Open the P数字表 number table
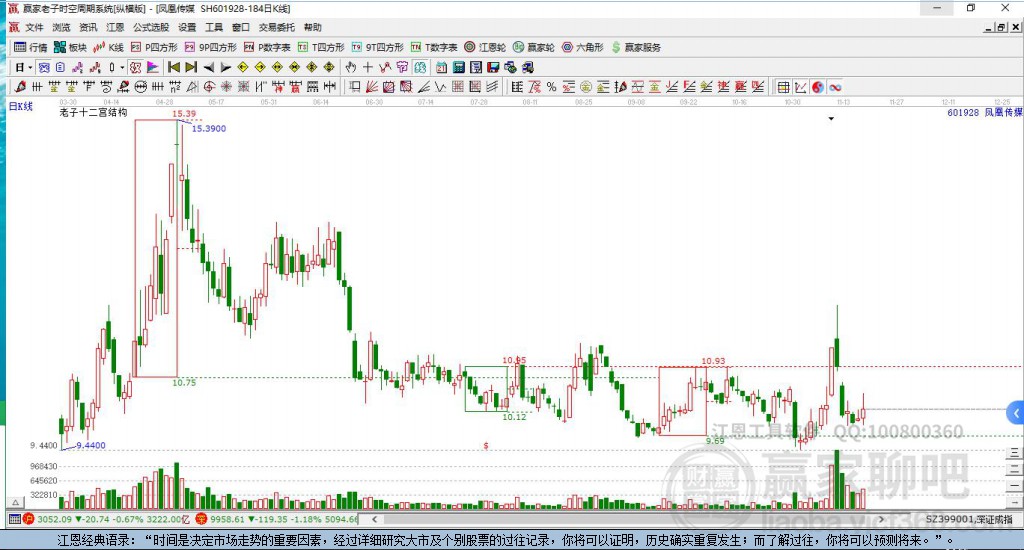1024x550 pixels. pyautogui.click(x=267, y=47)
